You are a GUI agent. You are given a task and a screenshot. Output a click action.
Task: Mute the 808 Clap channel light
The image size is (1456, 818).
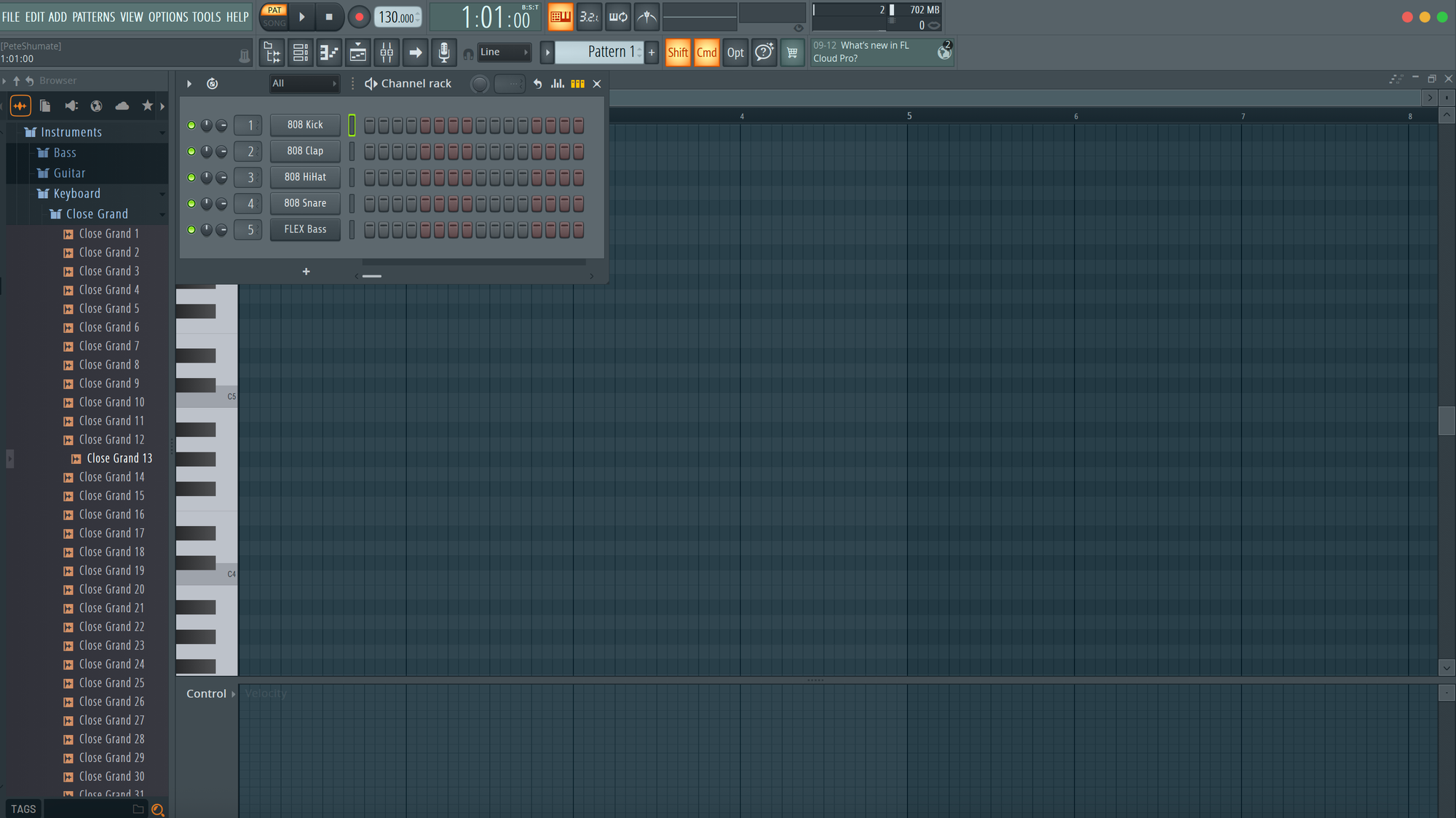pos(191,151)
